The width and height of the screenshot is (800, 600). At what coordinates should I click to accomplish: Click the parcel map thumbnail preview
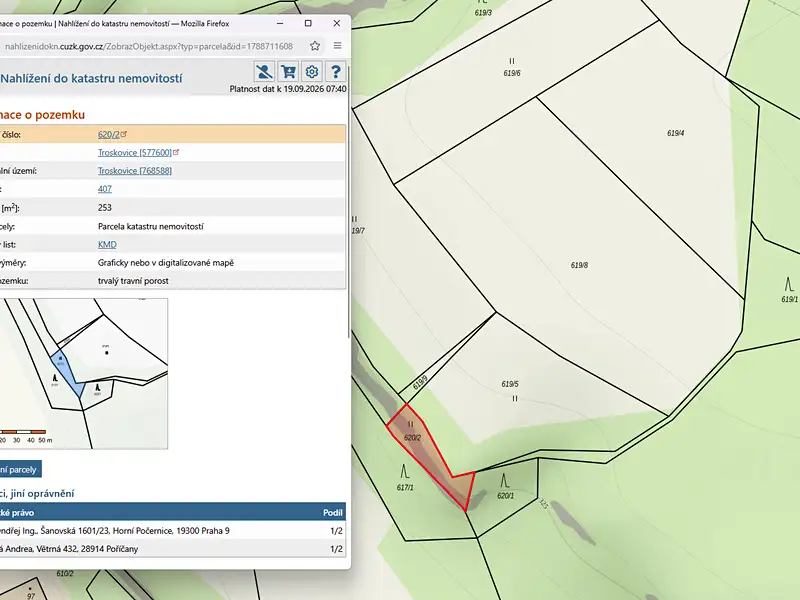[84, 373]
